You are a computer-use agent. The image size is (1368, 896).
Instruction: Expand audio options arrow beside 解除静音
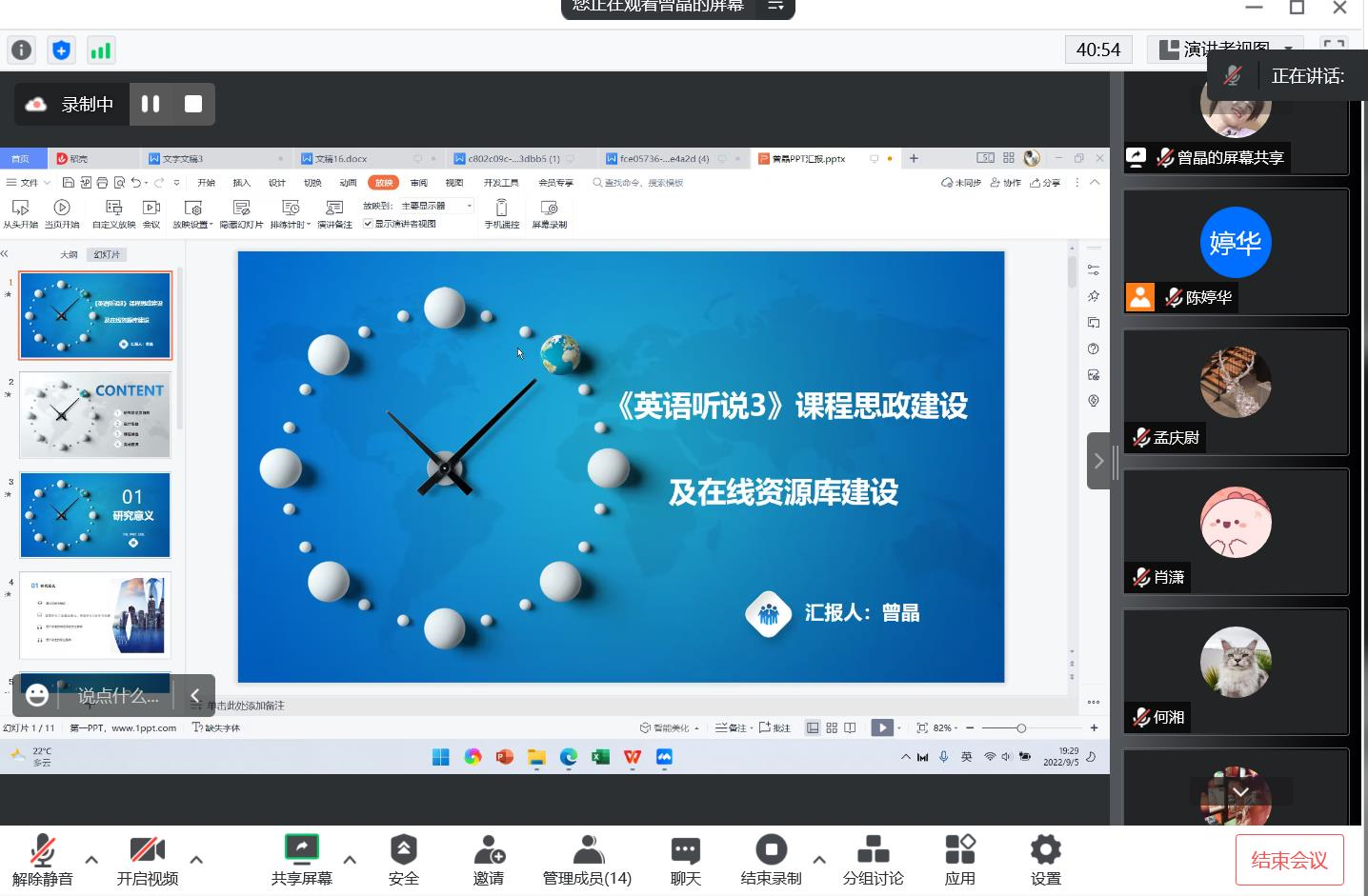91,860
